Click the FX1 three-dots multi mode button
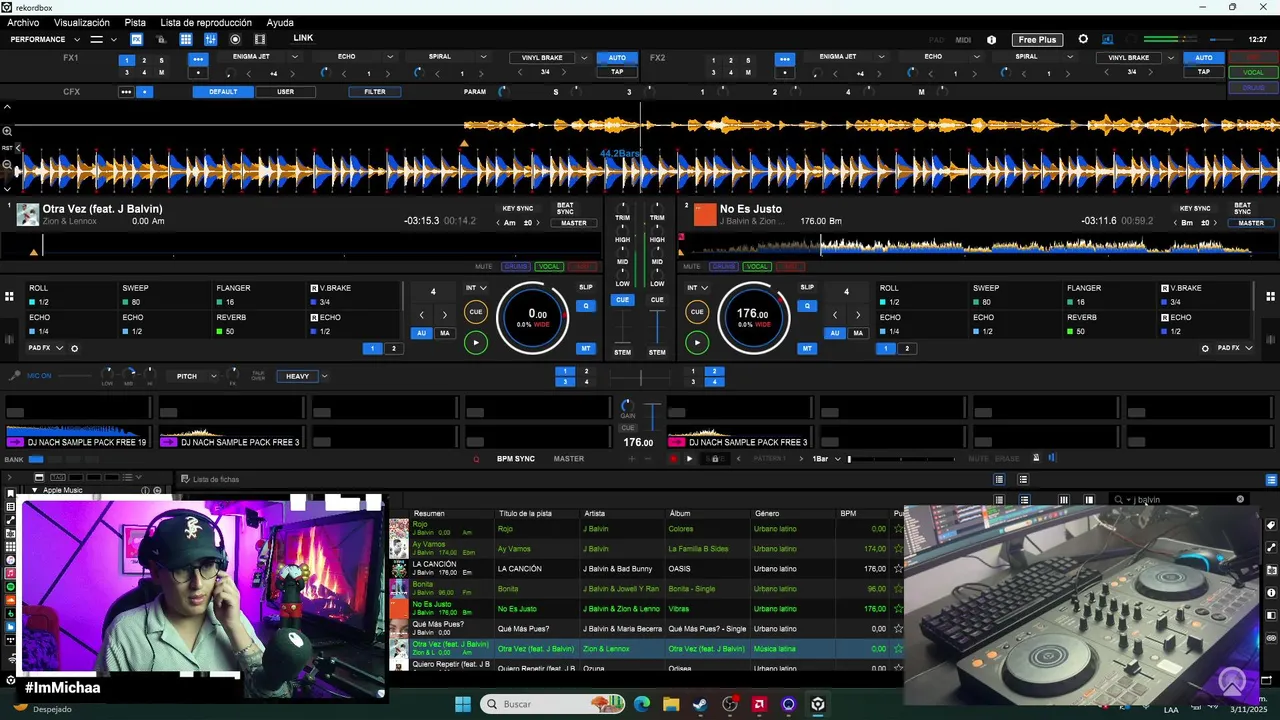The height and width of the screenshot is (720, 1280). 198,59
